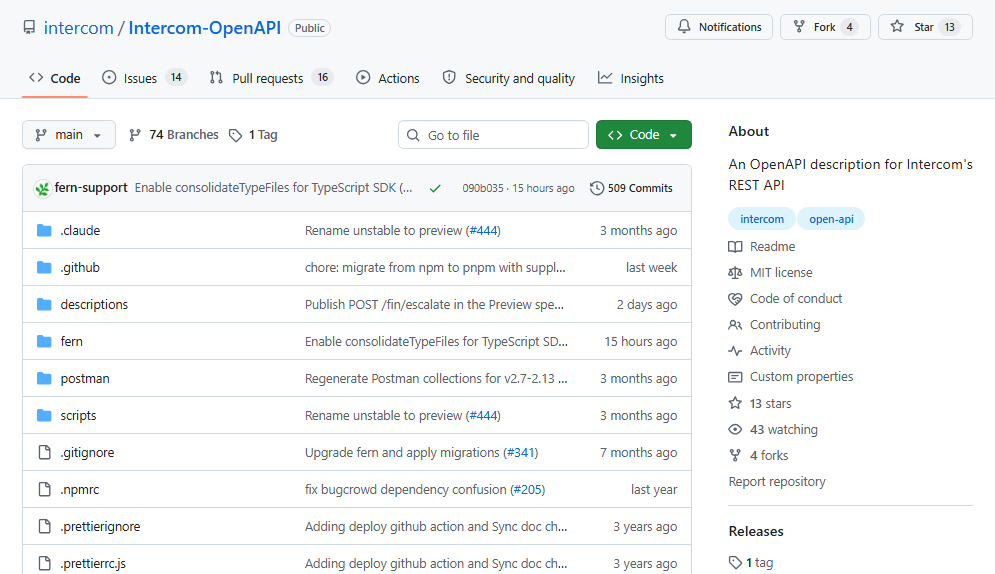The image size is (995, 574).
Task: Open commit message Regenerate Postman collections
Action: pyautogui.click(x=436, y=379)
